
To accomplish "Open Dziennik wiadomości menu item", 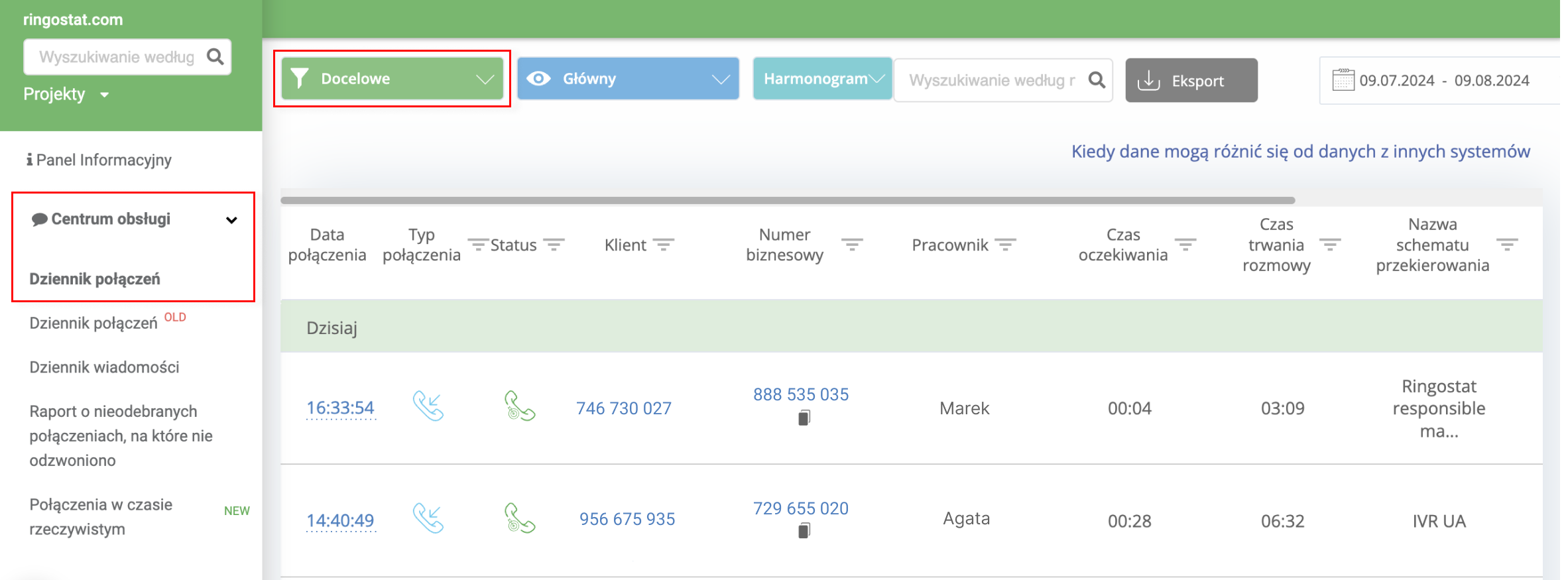I will (104, 367).
